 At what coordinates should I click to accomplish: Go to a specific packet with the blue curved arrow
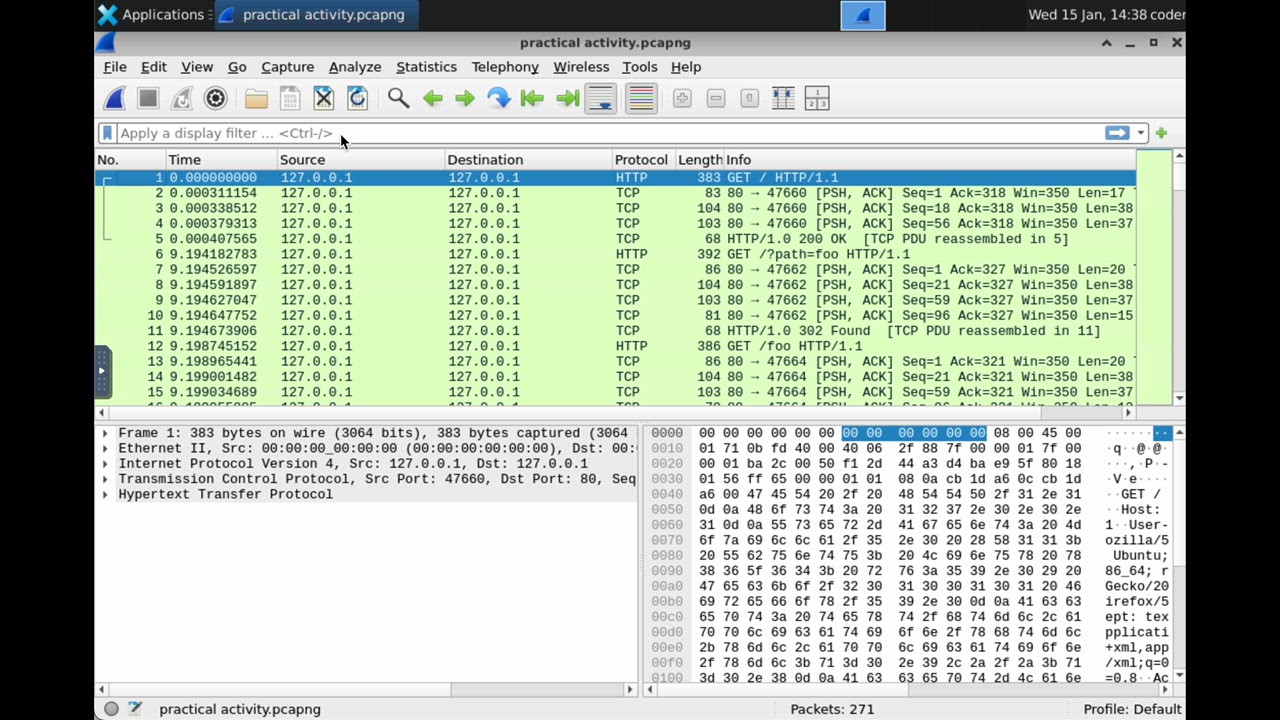[498, 98]
